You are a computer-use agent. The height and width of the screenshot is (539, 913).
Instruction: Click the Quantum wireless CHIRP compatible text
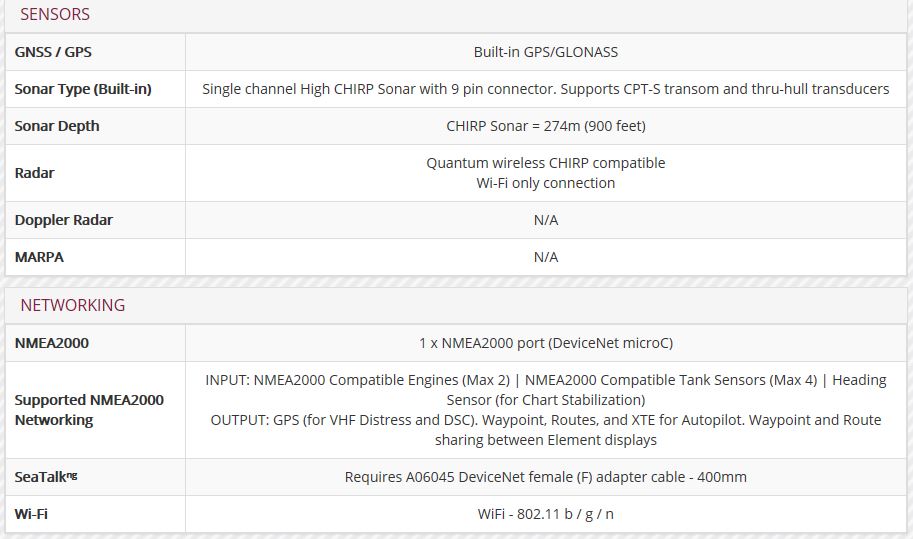tap(546, 163)
